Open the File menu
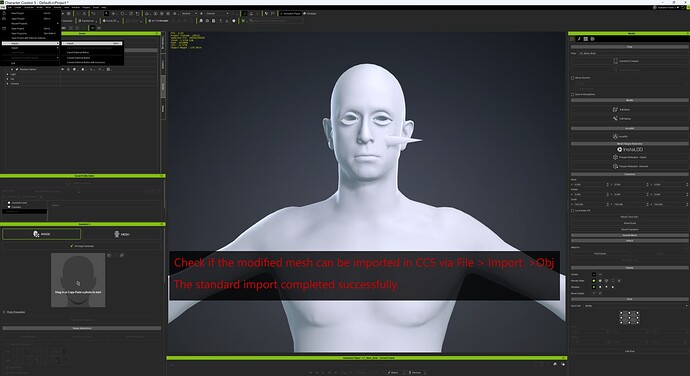The height and width of the screenshot is (376, 690). [3, 7]
